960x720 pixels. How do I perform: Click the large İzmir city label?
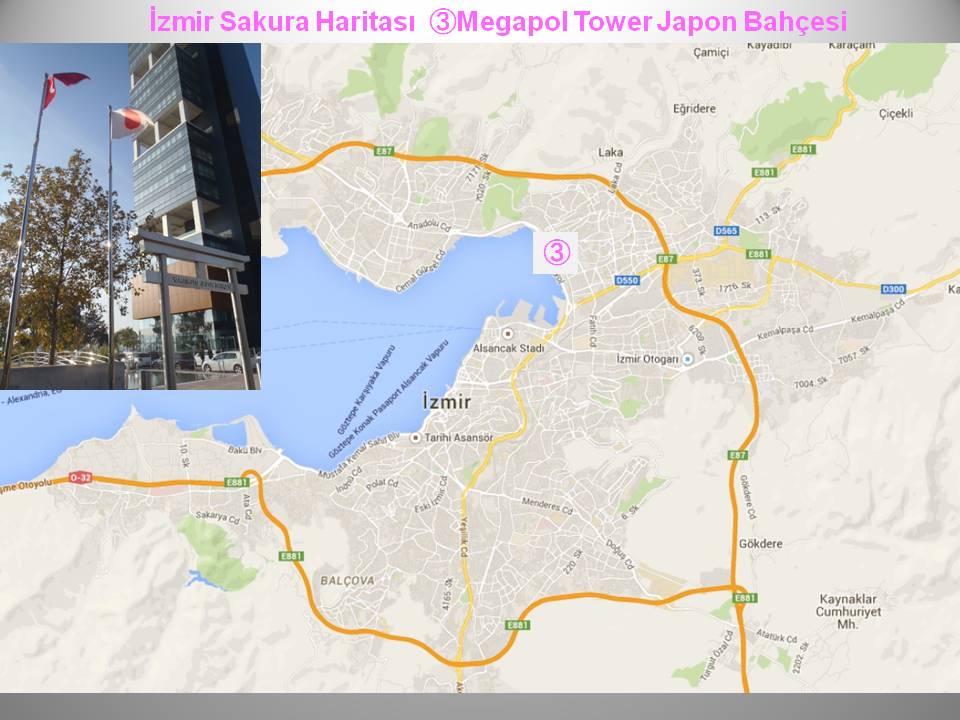447,402
